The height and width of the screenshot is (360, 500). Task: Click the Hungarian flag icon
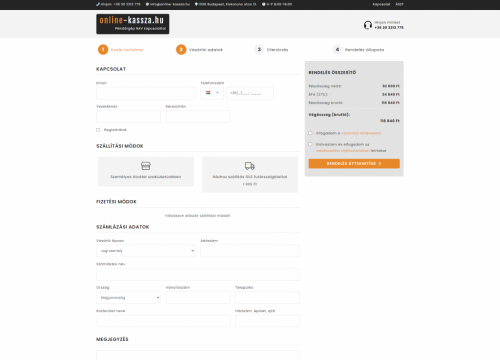[208, 93]
